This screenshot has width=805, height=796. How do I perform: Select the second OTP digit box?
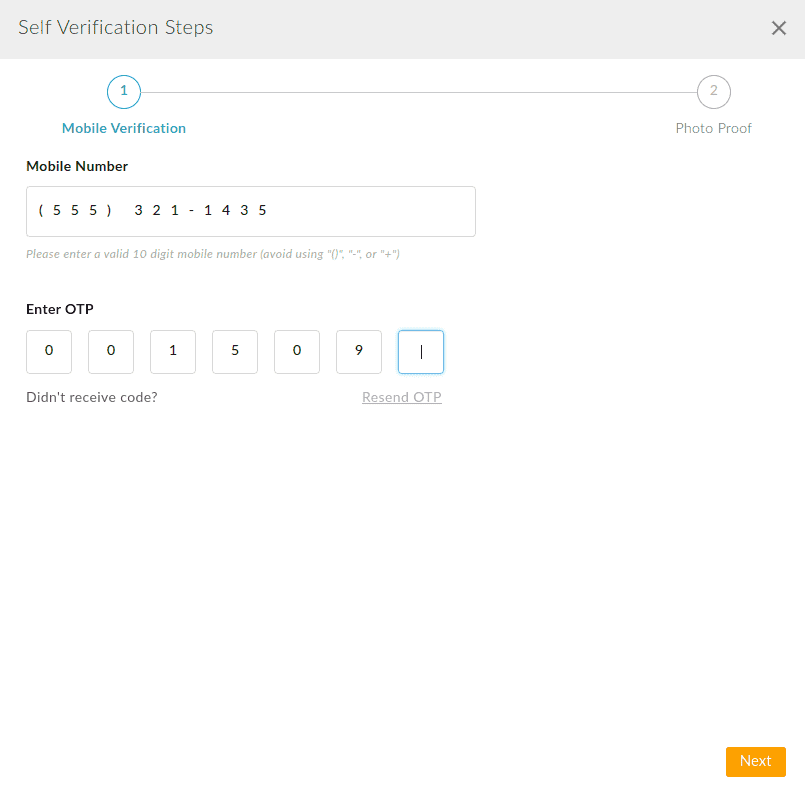pos(110,351)
